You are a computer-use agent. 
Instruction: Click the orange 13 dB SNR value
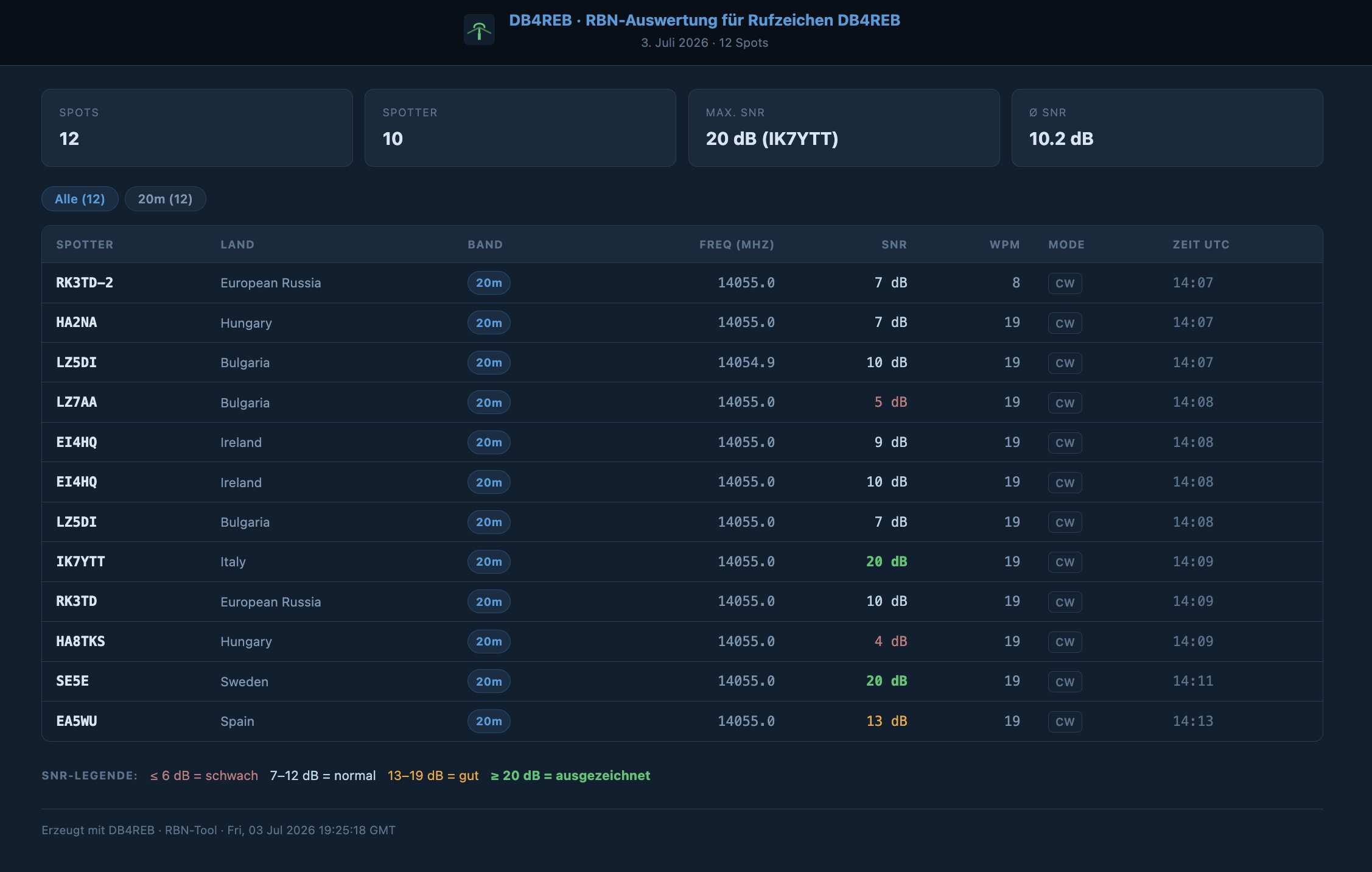pos(886,721)
